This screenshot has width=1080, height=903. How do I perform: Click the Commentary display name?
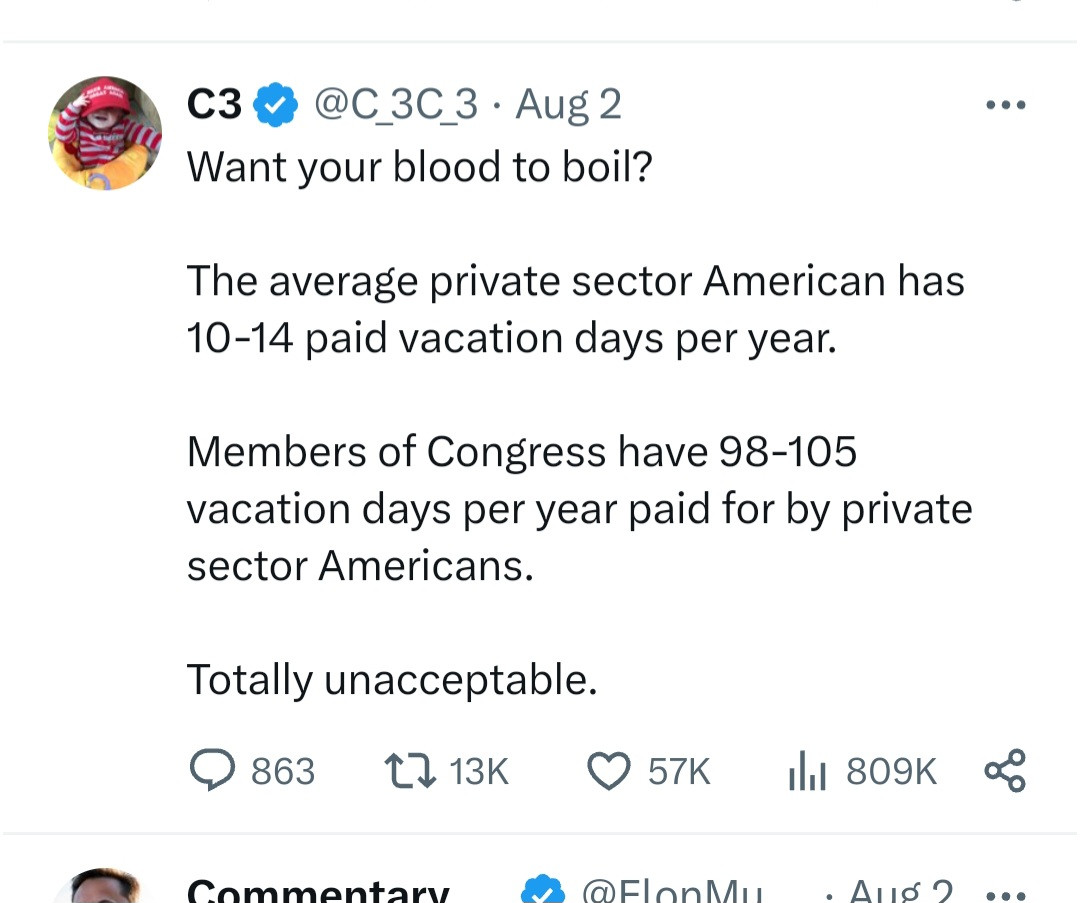coord(318,890)
